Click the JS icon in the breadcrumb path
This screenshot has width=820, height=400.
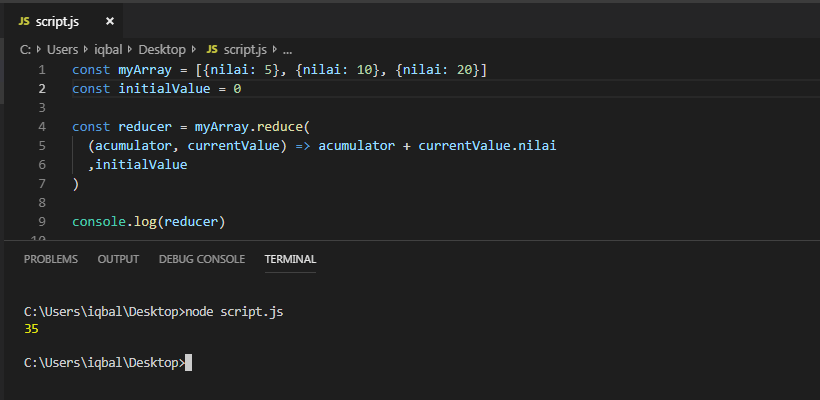tap(211, 48)
